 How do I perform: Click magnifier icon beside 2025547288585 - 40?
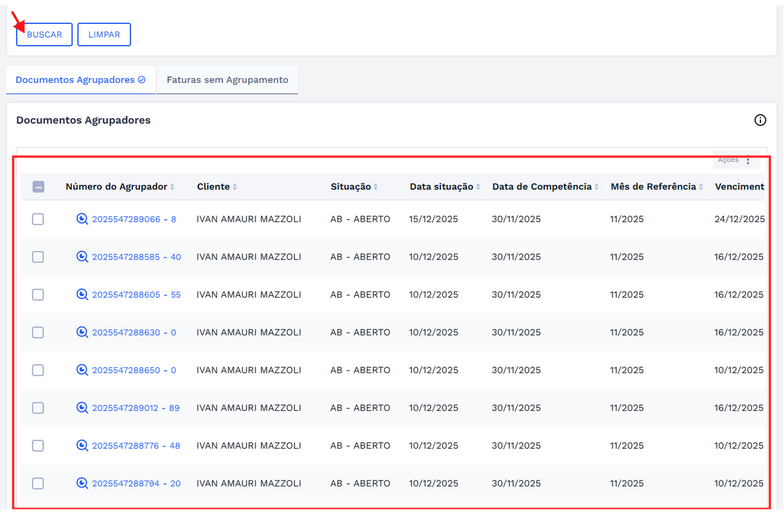82,257
